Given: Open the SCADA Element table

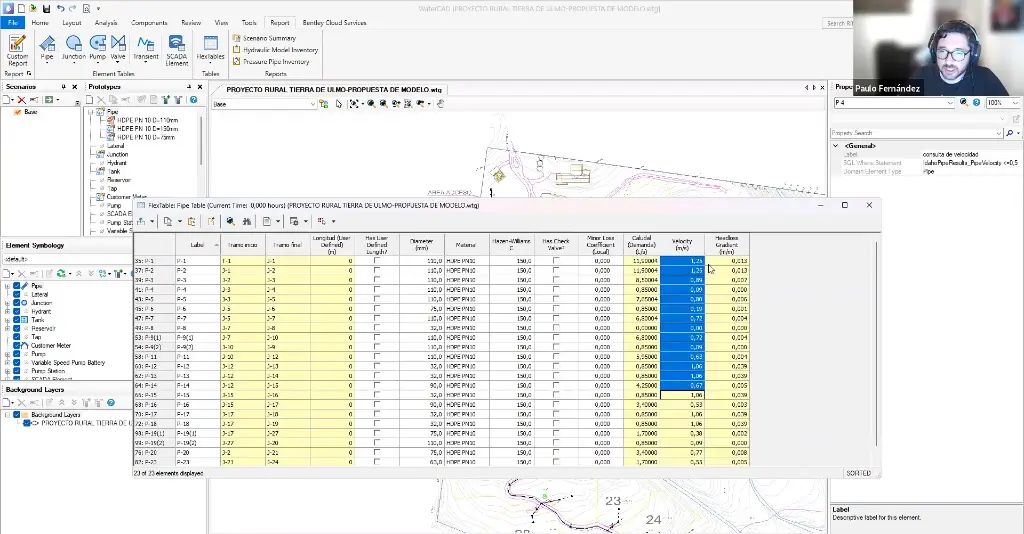Looking at the screenshot, I should tap(176, 51).
